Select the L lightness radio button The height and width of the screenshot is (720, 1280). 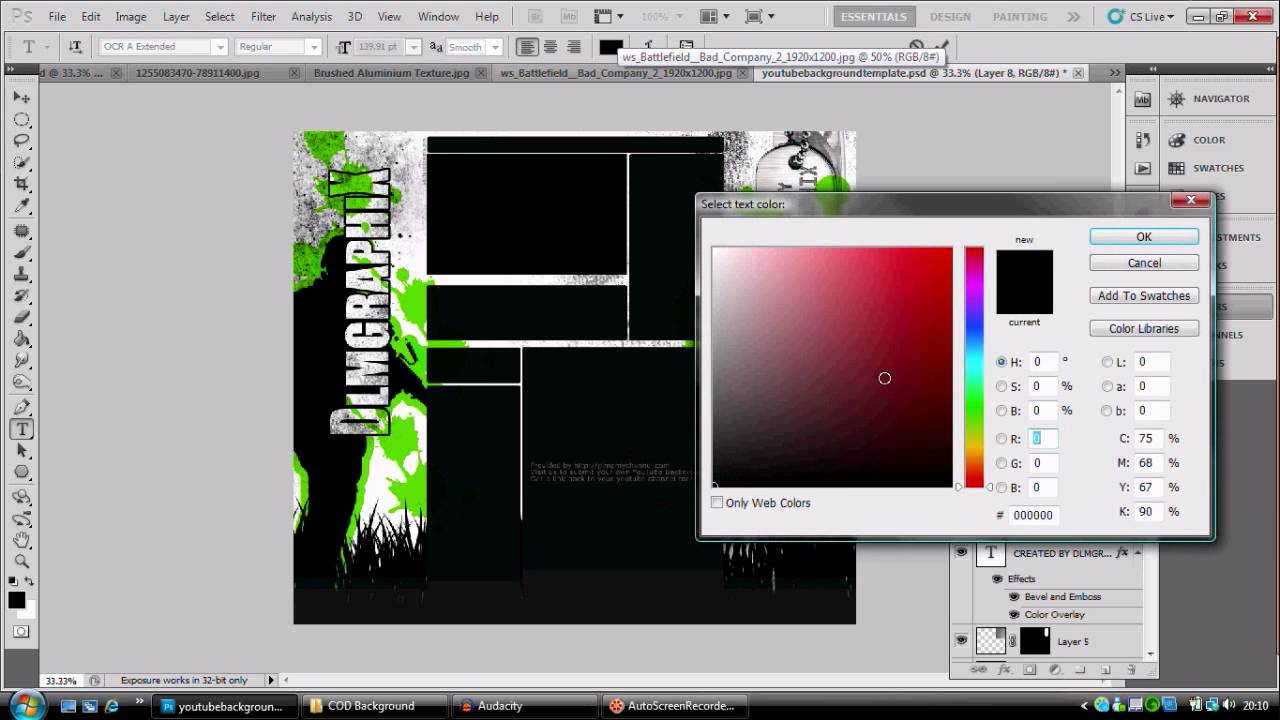(1107, 362)
